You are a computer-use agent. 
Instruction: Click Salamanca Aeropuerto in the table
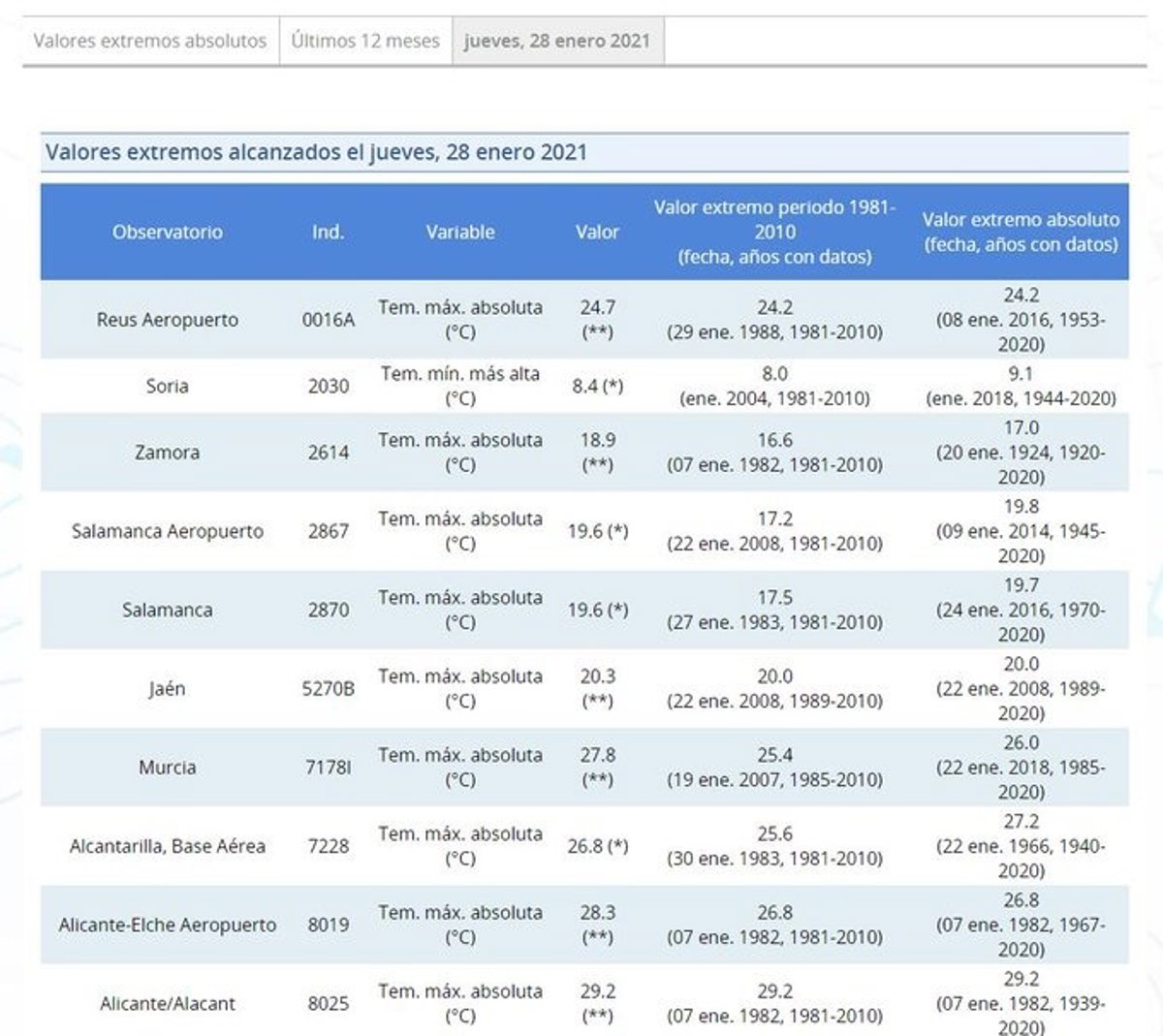(167, 531)
